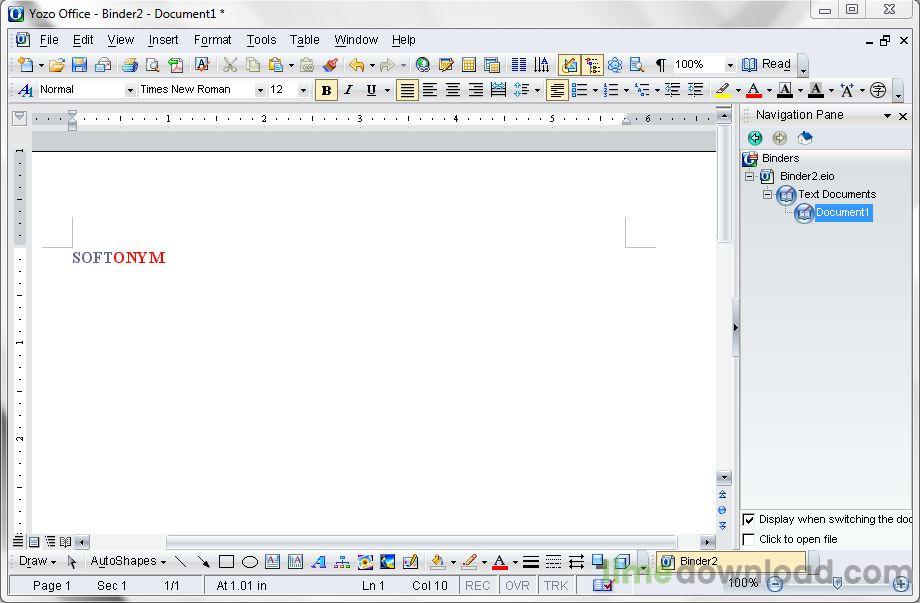Check Click to open file
The height and width of the screenshot is (603, 920).
[x=748, y=539]
